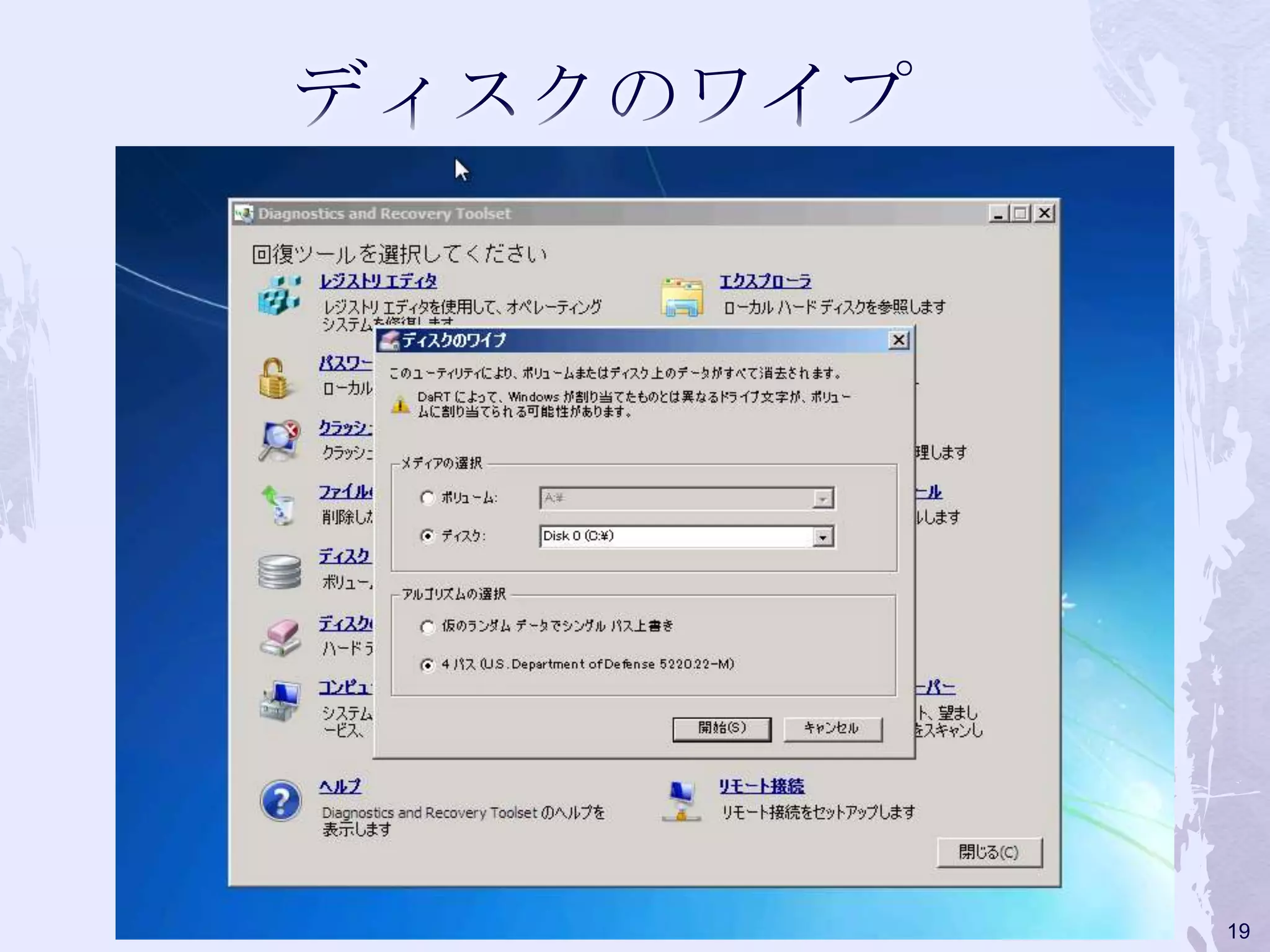Click the キャンセル cancel button

pos(832,729)
